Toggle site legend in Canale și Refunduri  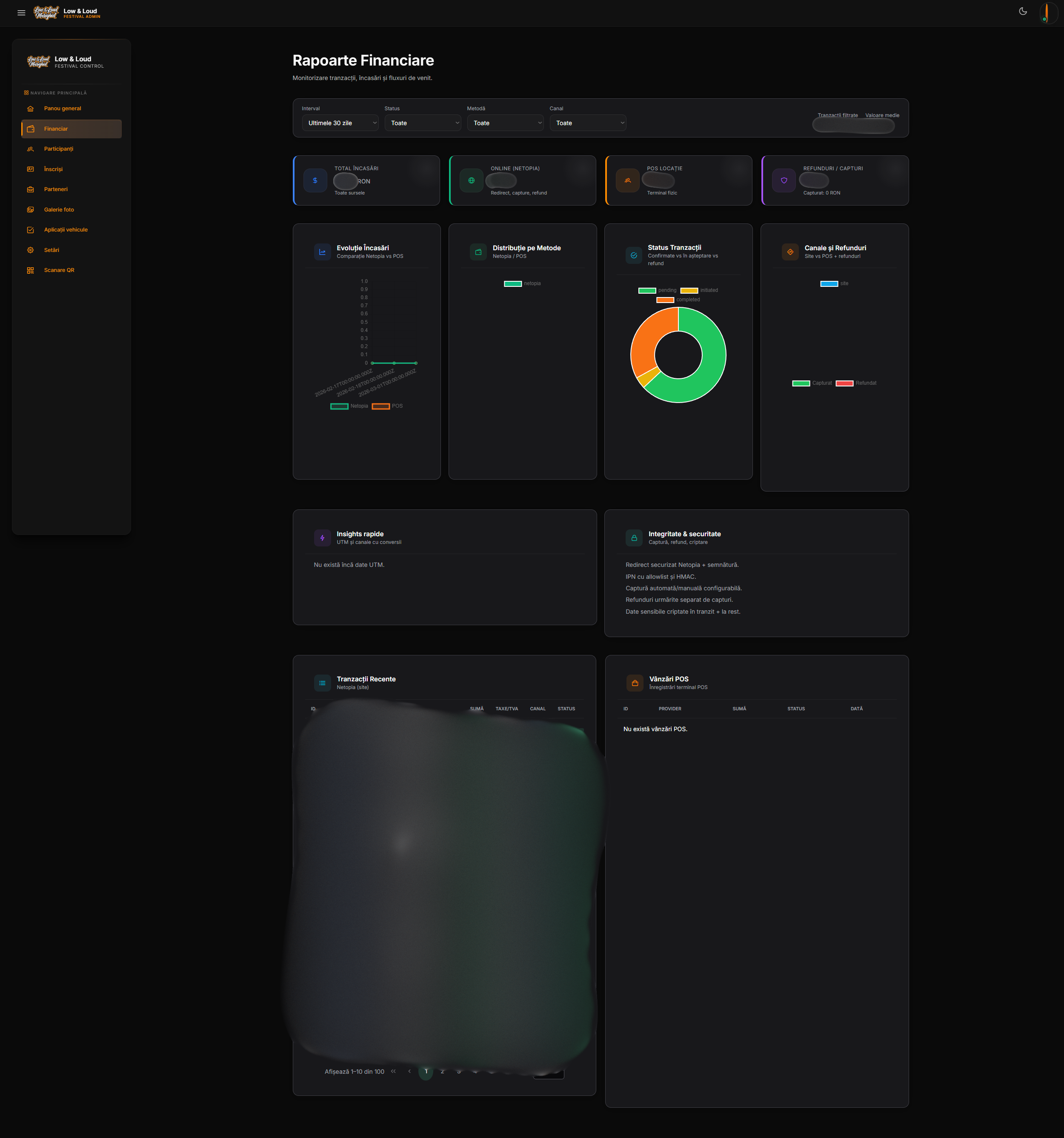pyautogui.click(x=835, y=284)
